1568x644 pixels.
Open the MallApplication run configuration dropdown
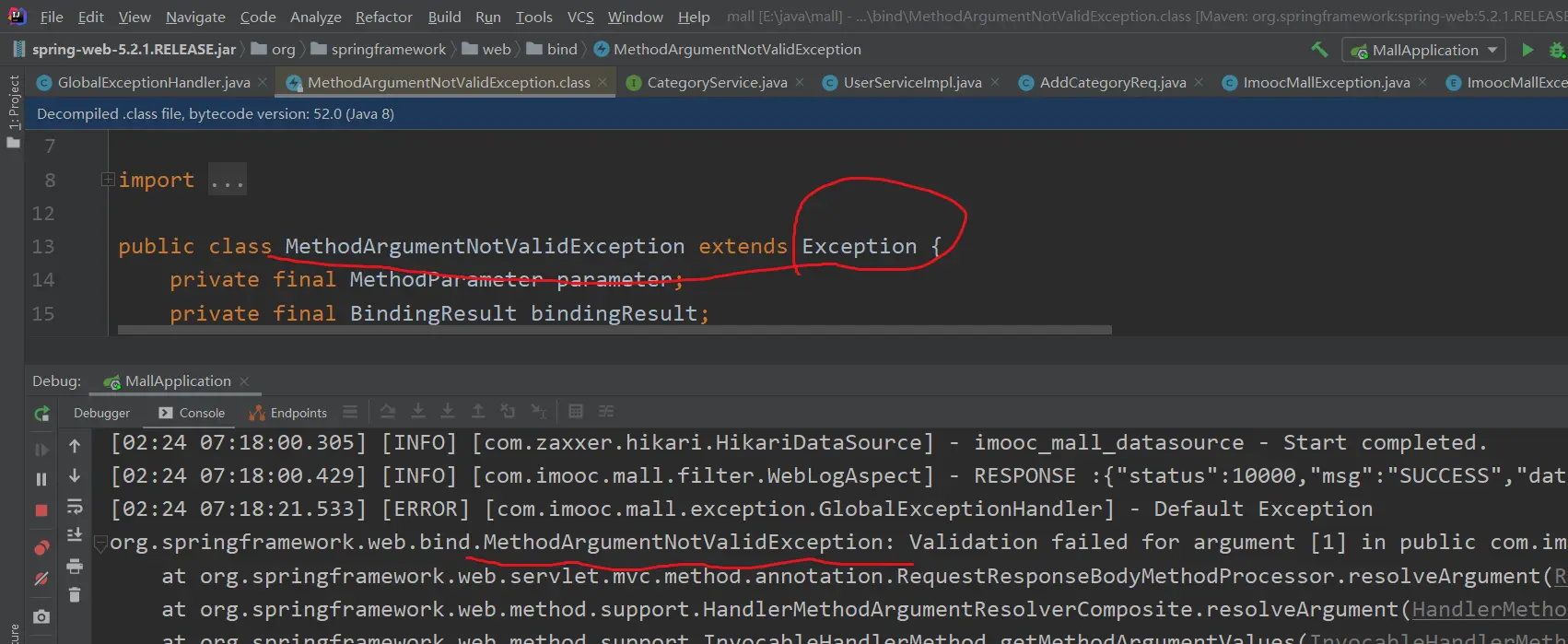[x=1423, y=50]
